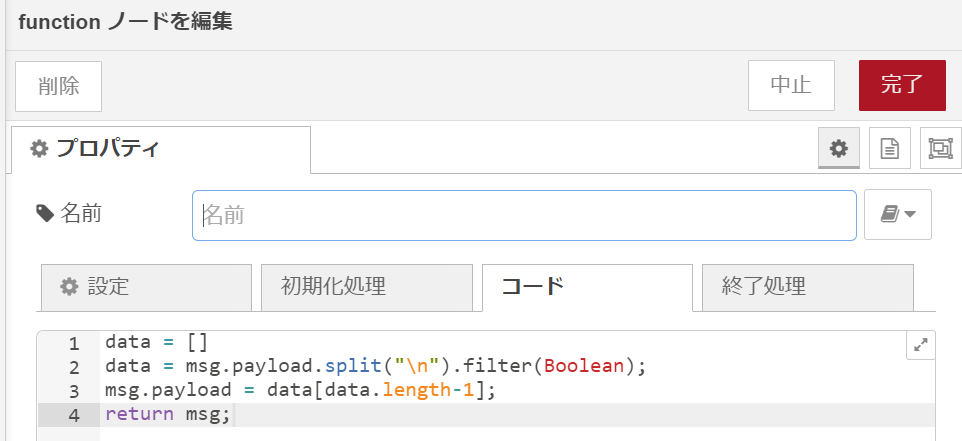Screen dimensions: 962x441
Task: Open node appearance settings icon
Action: coord(941,148)
